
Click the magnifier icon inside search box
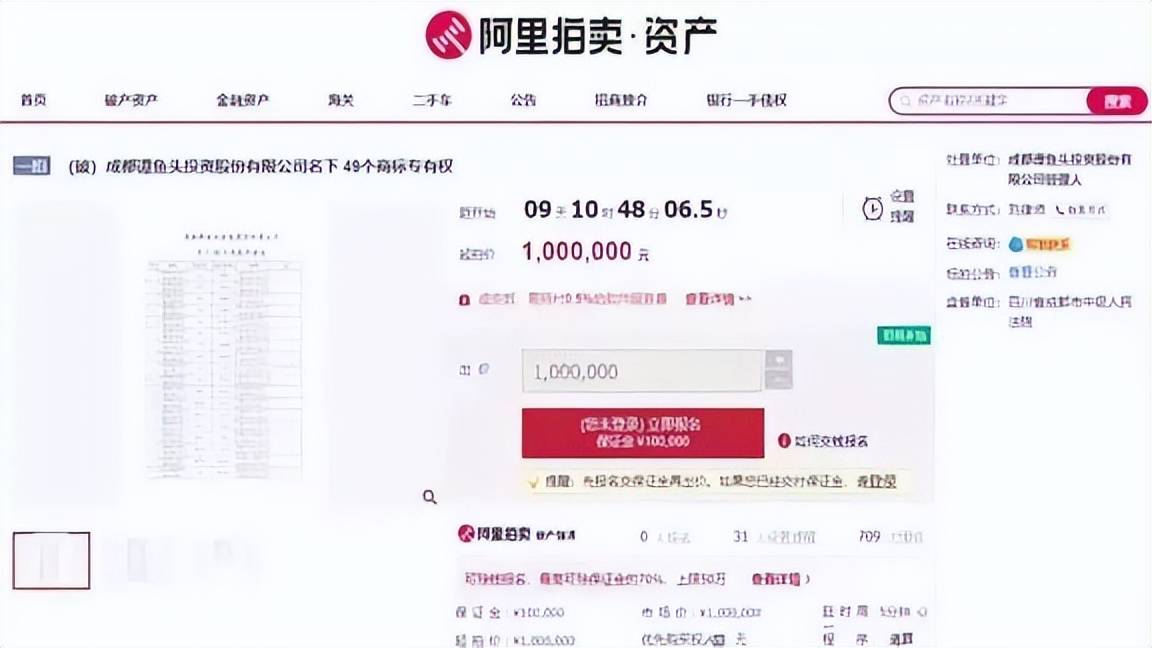905,101
